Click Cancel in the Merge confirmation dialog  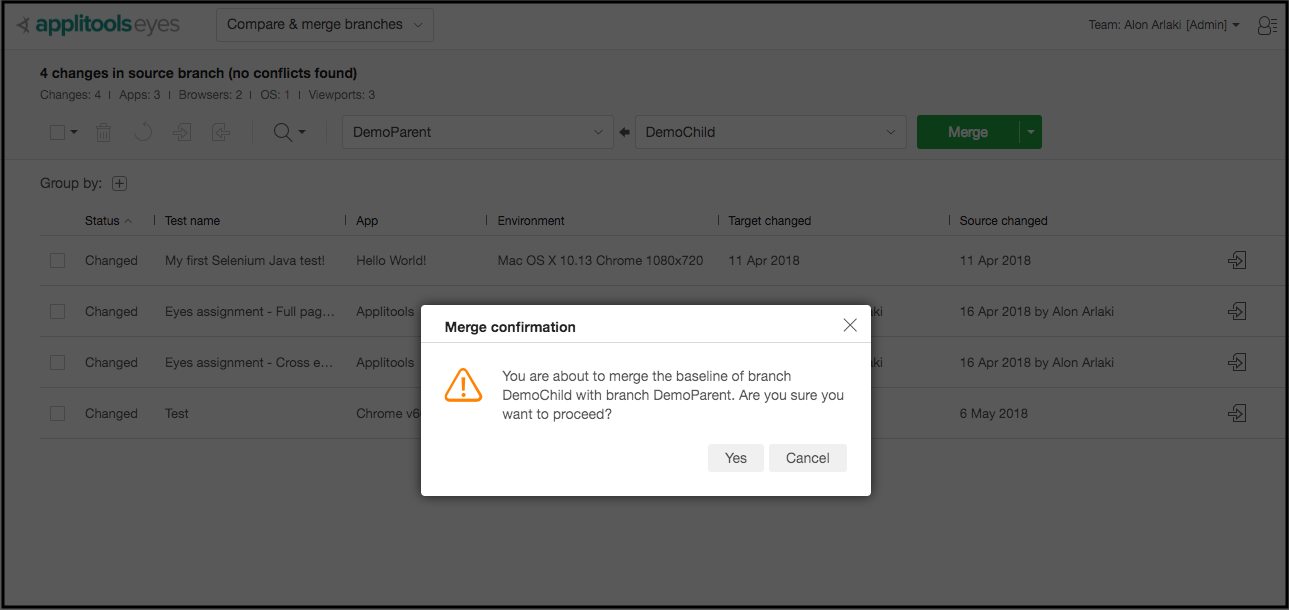[807, 458]
